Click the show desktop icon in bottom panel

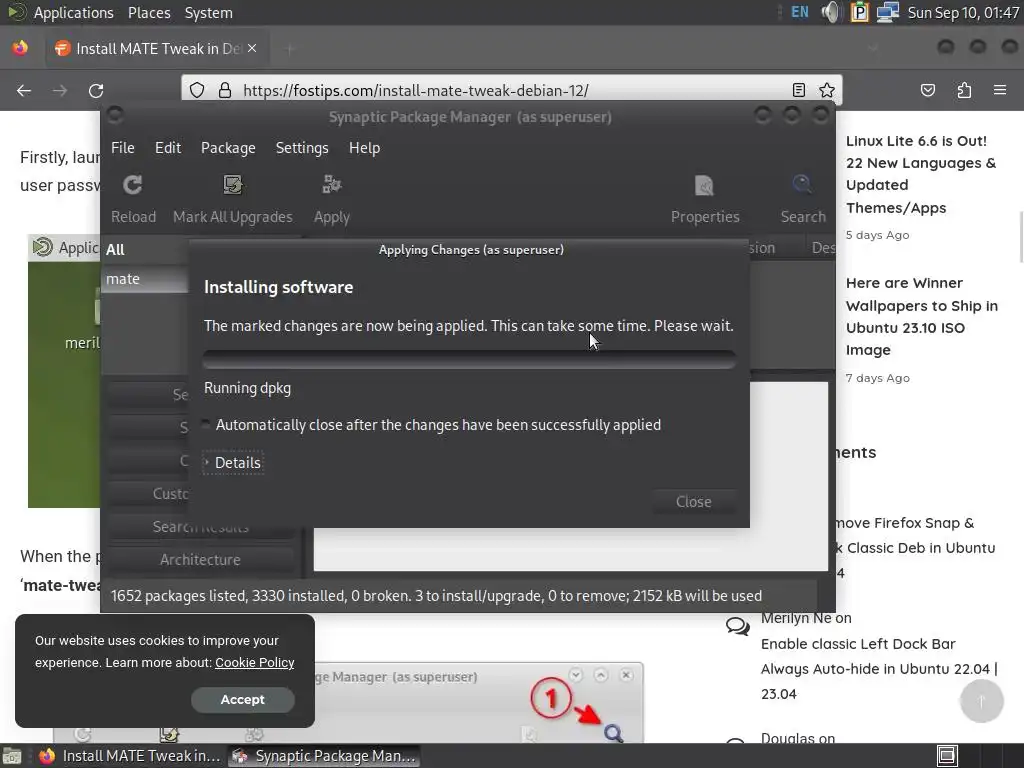click(12, 756)
